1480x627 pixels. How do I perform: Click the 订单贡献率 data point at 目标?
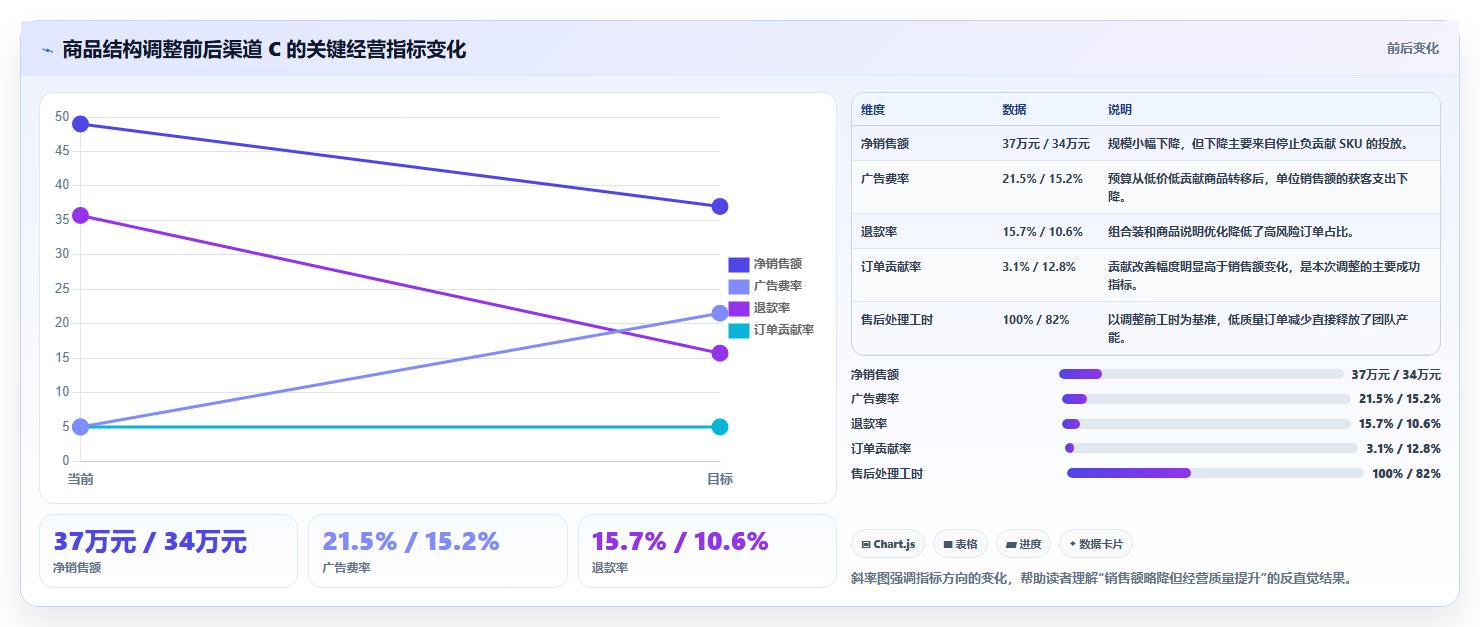pos(720,427)
